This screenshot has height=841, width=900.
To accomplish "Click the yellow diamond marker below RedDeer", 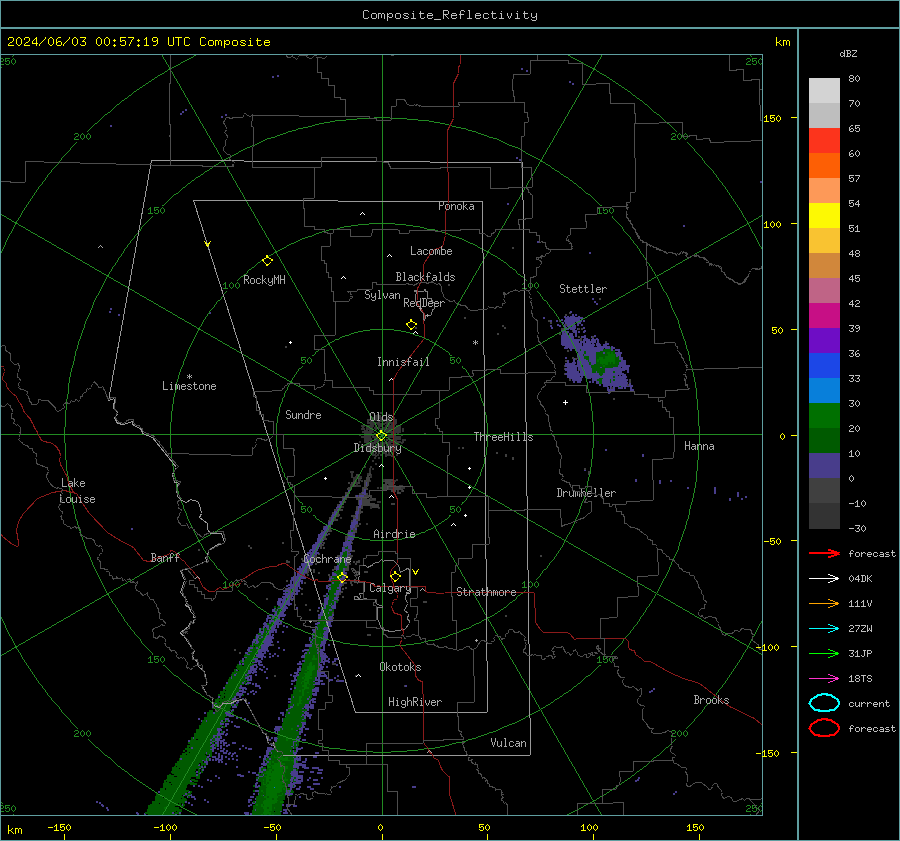I will pyautogui.click(x=411, y=325).
